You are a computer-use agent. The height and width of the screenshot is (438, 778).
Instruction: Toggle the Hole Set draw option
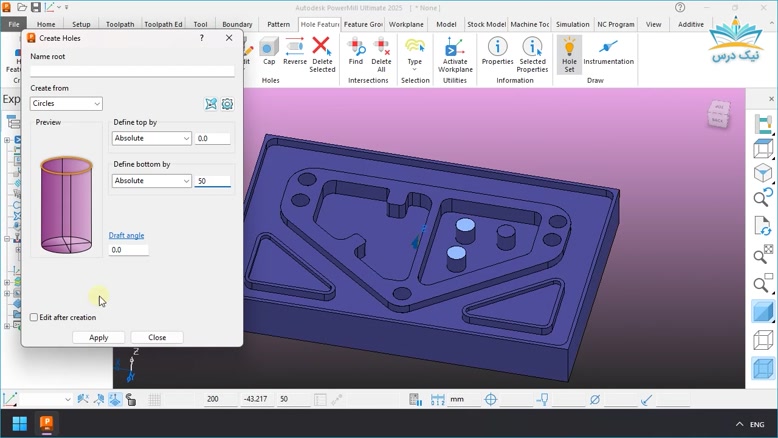[x=569, y=52]
